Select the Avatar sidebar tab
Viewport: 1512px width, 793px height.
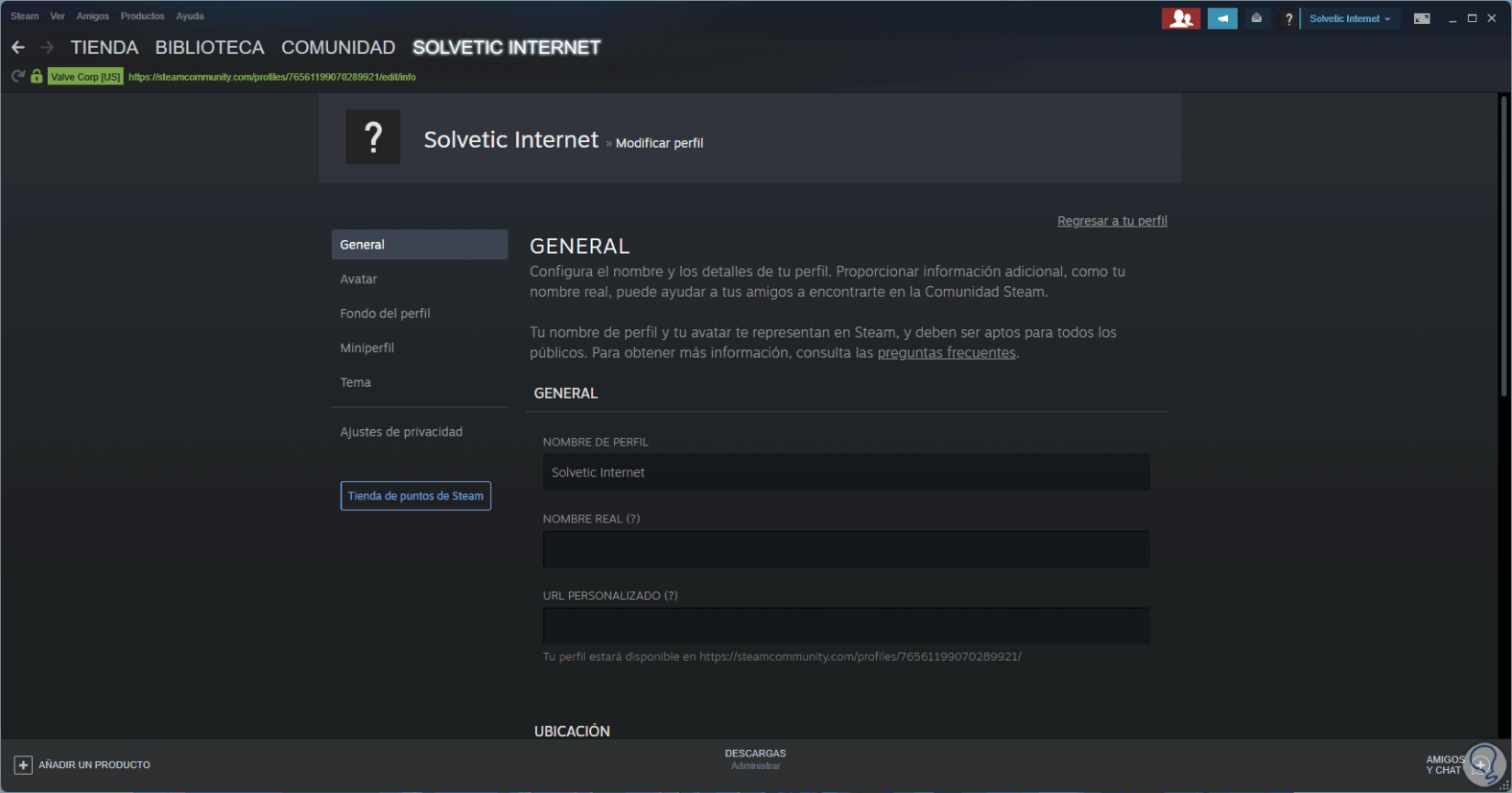pyautogui.click(x=420, y=280)
